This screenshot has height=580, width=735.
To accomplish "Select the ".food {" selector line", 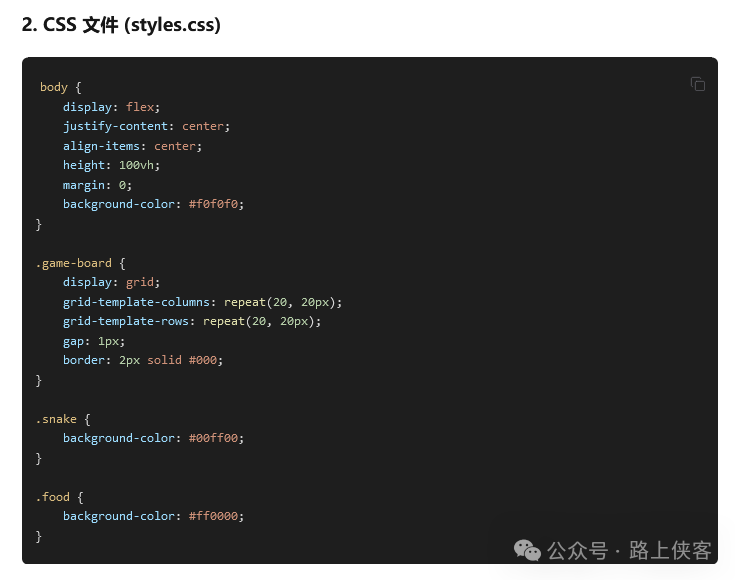I will pos(60,497).
